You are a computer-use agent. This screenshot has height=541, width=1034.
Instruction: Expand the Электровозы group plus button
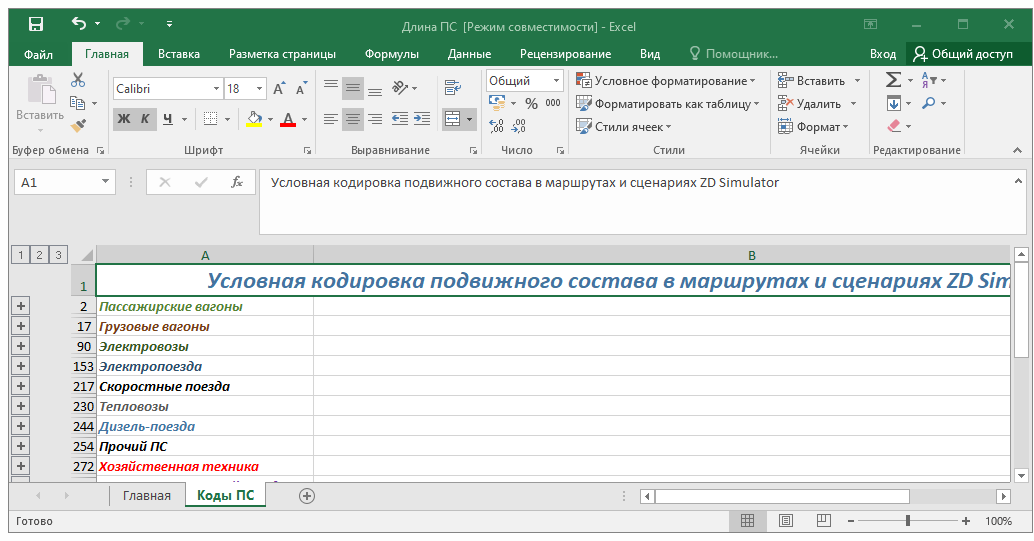(x=21, y=346)
